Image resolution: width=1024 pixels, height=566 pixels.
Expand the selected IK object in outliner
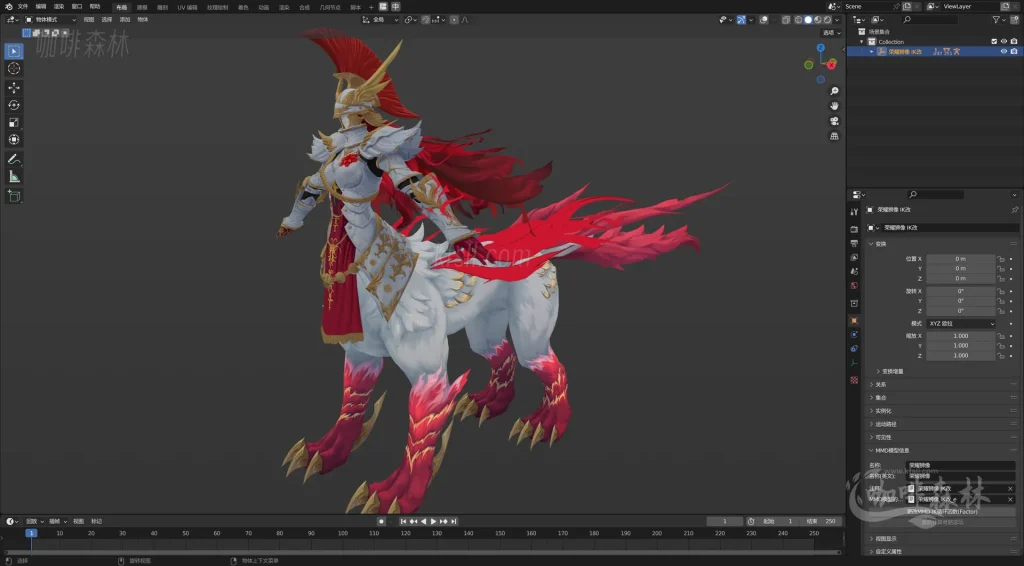pos(871,52)
